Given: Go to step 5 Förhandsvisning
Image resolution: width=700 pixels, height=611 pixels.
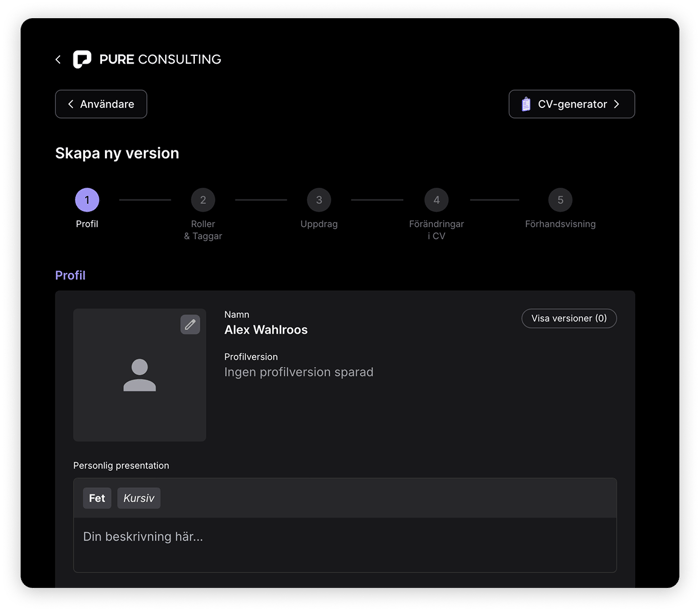Looking at the screenshot, I should (x=560, y=200).
